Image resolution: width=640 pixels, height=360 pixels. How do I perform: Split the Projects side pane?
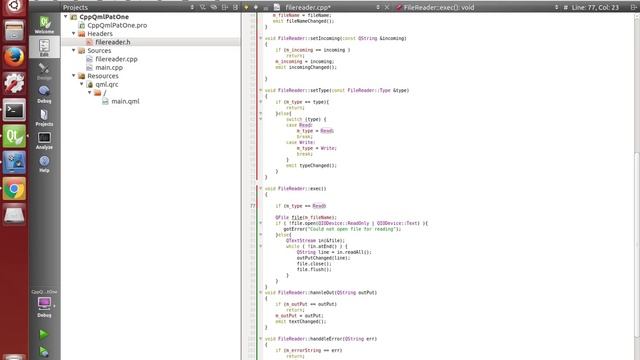(x=224, y=7)
